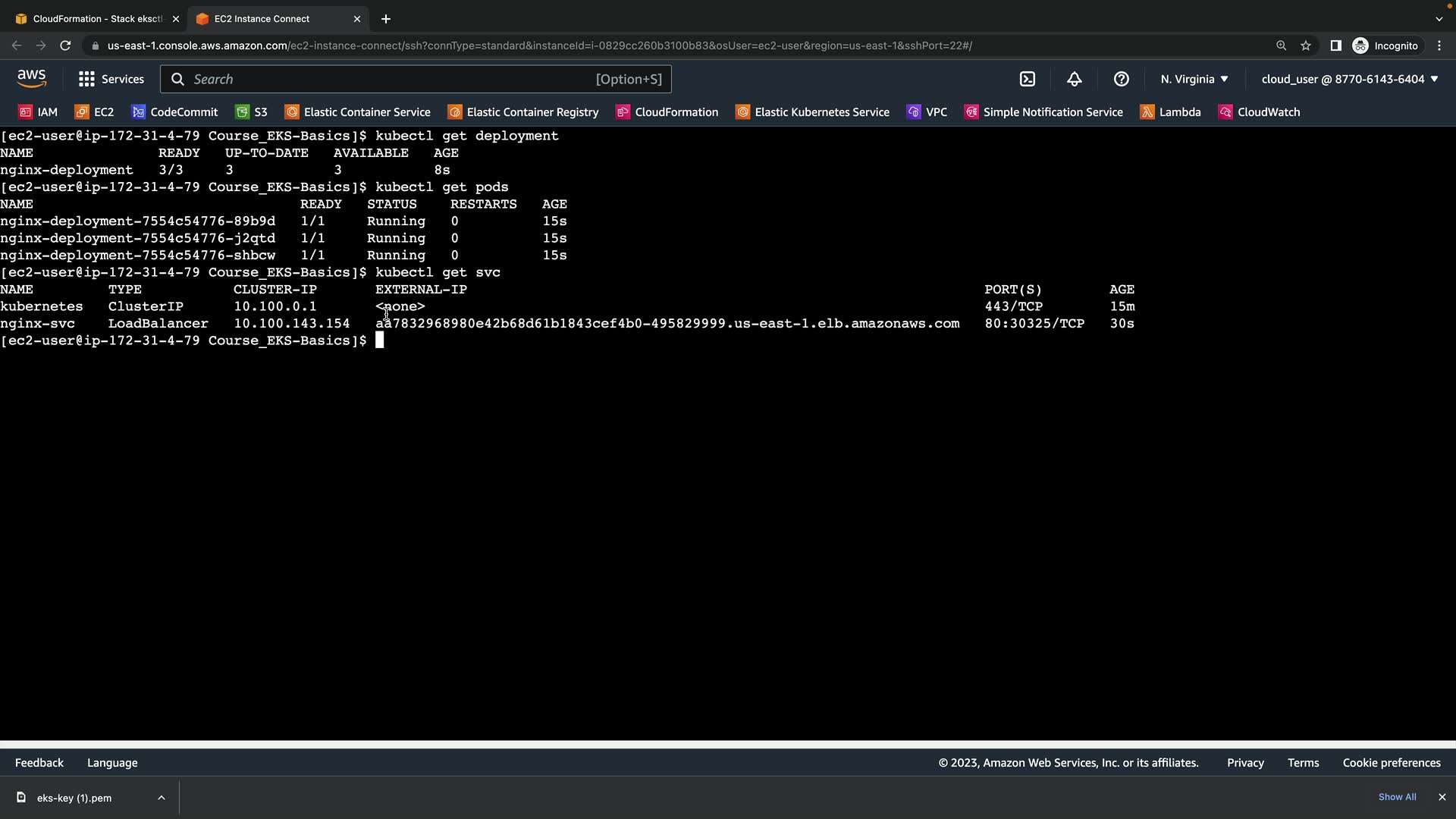
Task: Open the notifications bell
Action: (x=1075, y=79)
